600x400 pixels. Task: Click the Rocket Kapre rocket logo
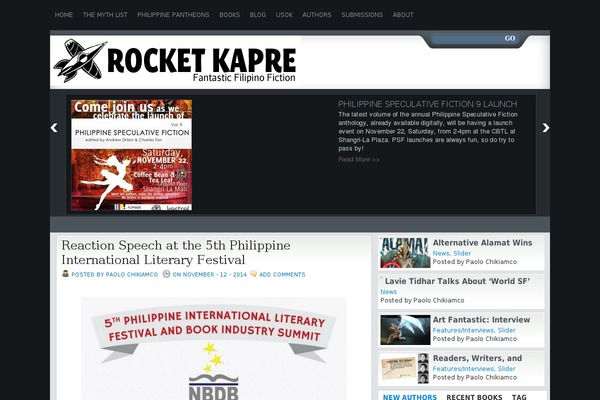tap(80, 60)
